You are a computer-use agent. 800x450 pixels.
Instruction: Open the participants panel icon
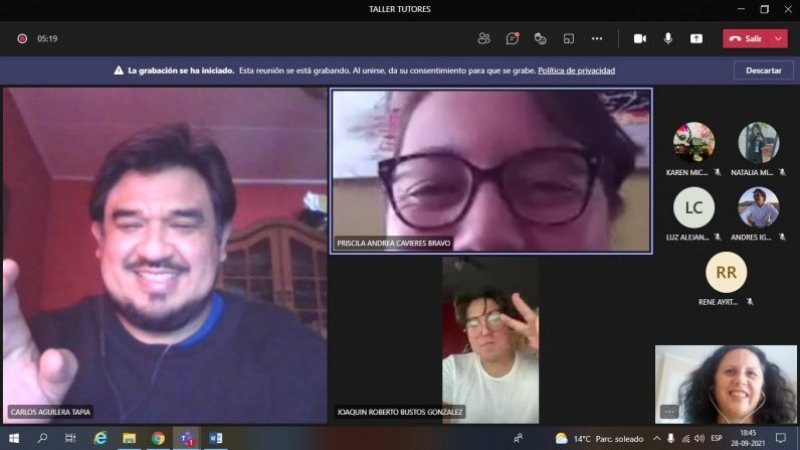point(484,38)
